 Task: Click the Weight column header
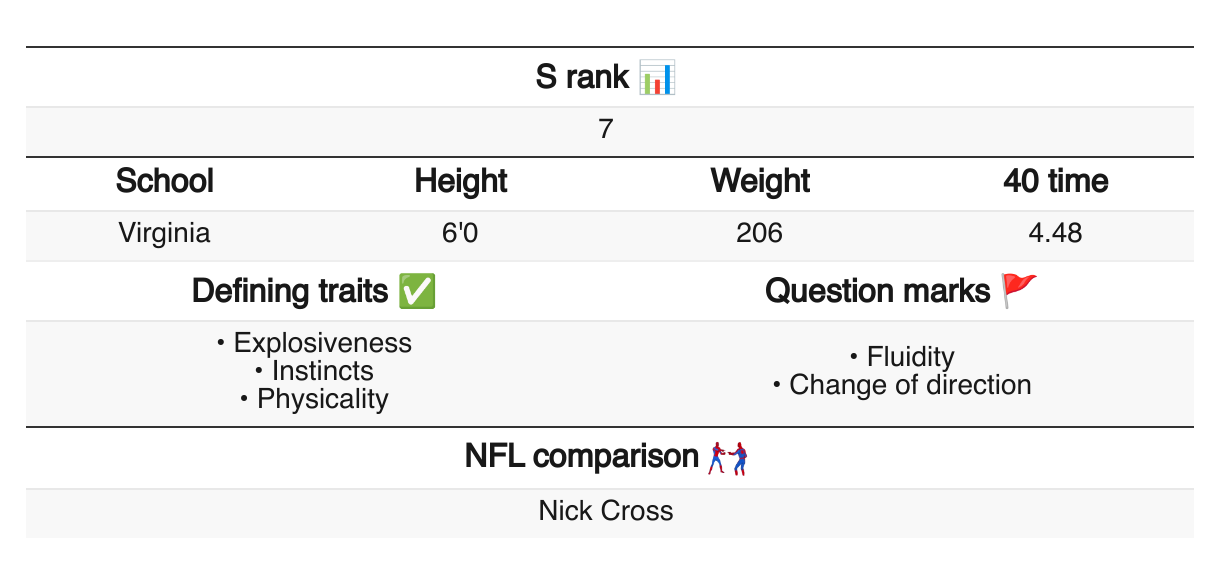click(760, 181)
